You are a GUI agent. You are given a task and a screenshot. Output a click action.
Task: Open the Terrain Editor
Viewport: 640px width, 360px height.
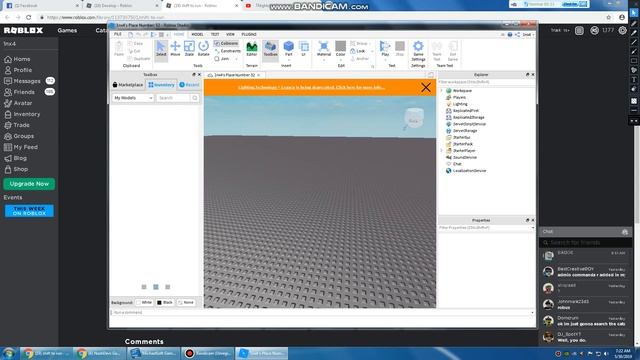tap(252, 49)
